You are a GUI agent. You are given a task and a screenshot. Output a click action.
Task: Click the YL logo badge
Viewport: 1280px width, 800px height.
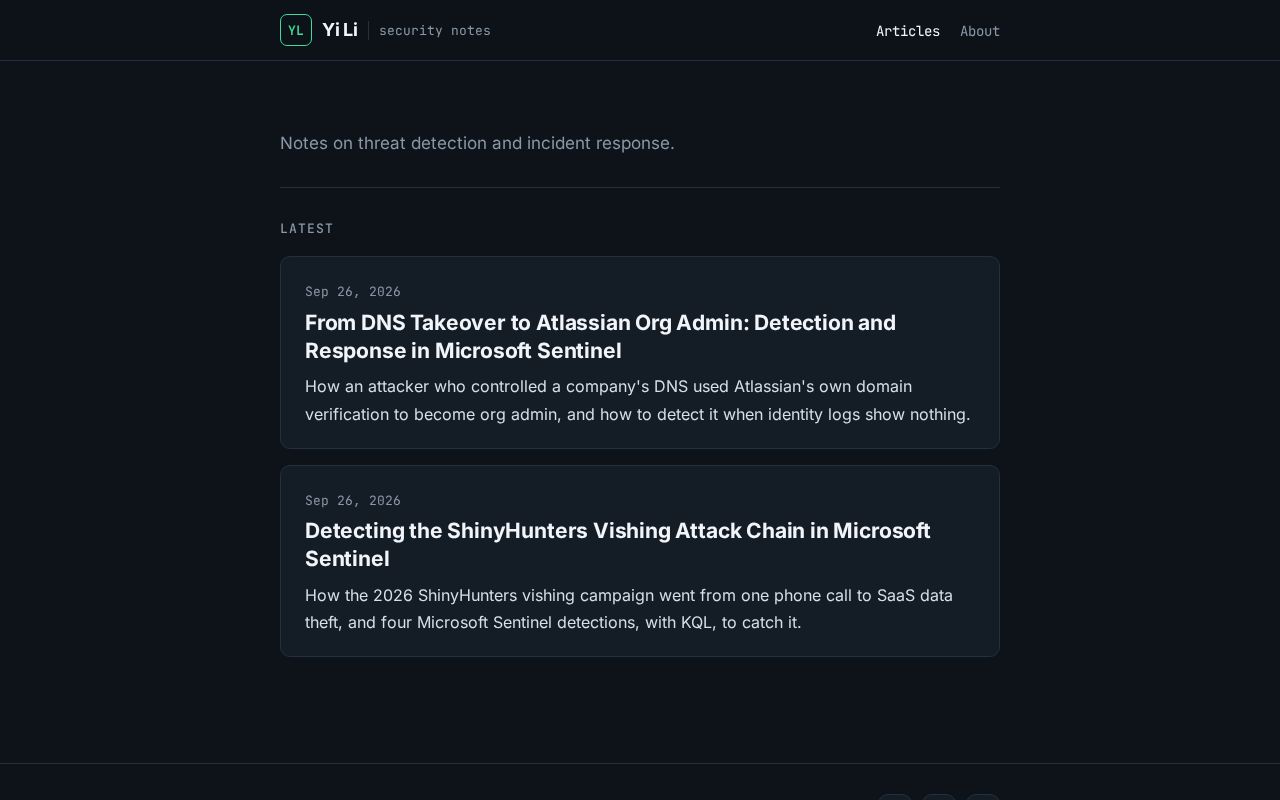296,30
